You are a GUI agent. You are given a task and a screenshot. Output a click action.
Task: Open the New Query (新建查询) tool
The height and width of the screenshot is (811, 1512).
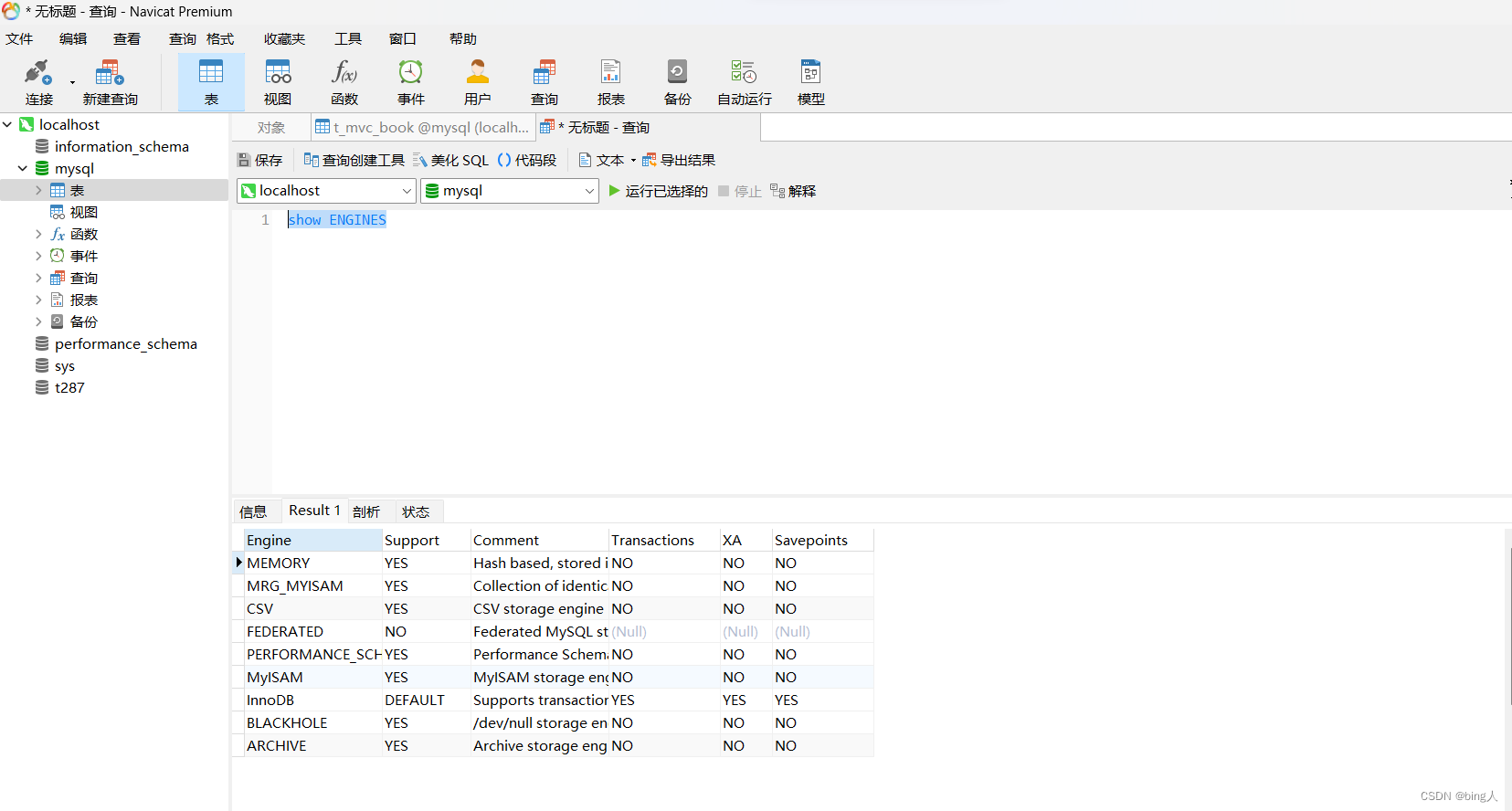tap(110, 81)
